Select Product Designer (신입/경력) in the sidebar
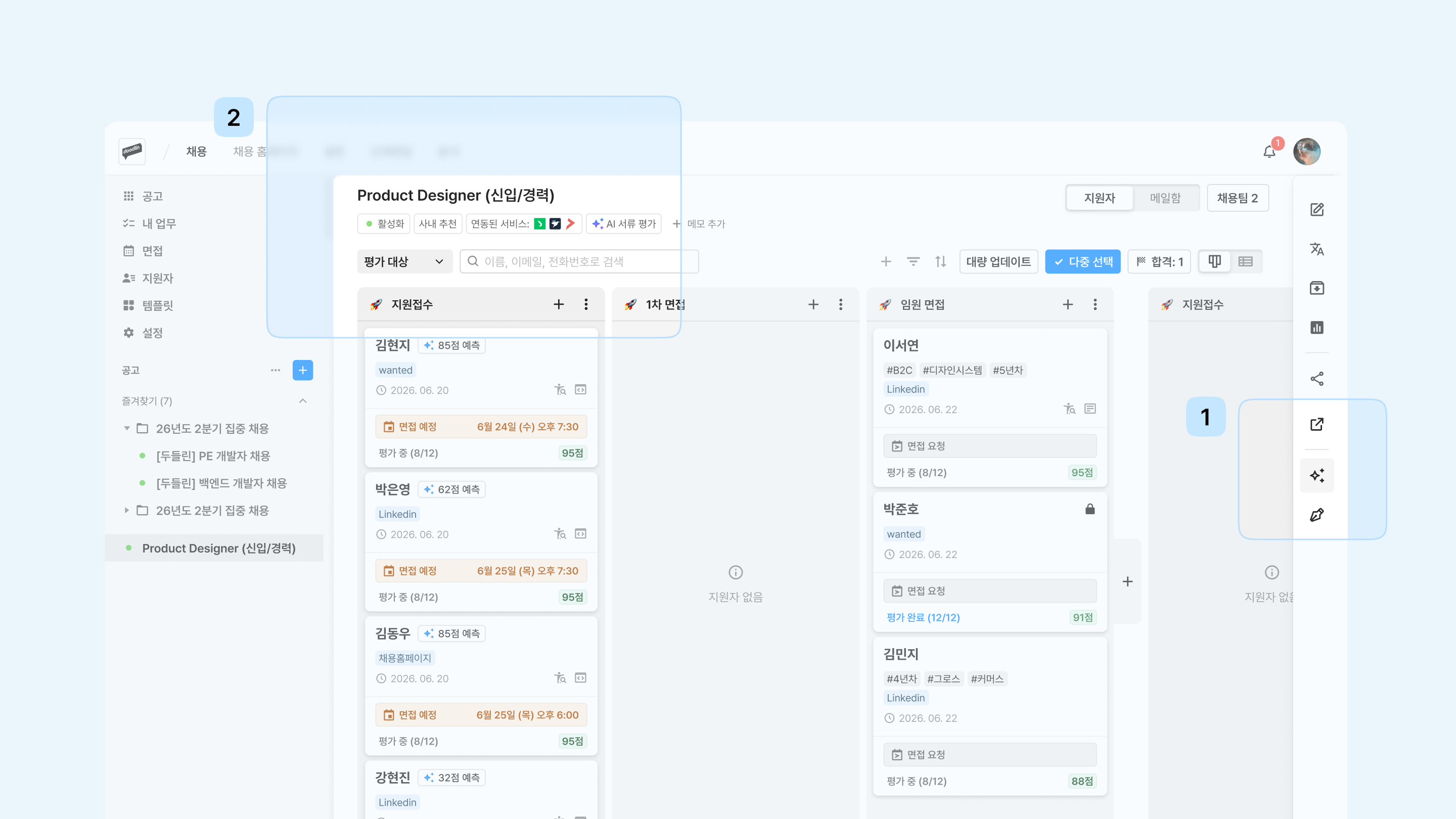1456x819 pixels. pyautogui.click(x=214, y=548)
